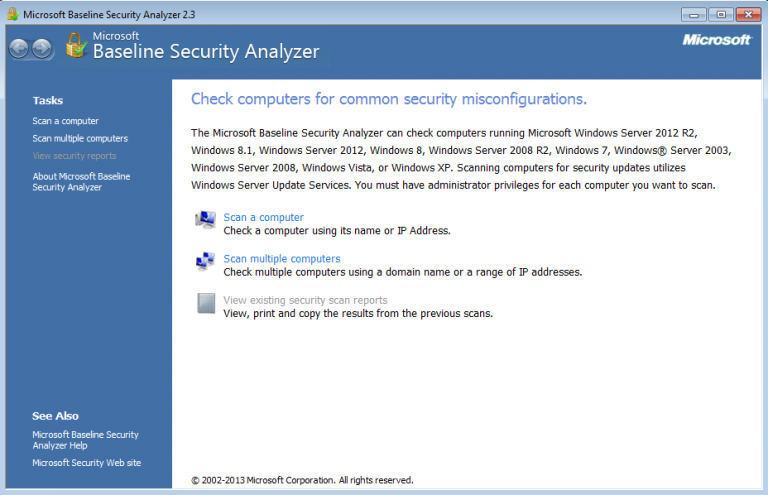Click the title bar application icon

[12, 14]
